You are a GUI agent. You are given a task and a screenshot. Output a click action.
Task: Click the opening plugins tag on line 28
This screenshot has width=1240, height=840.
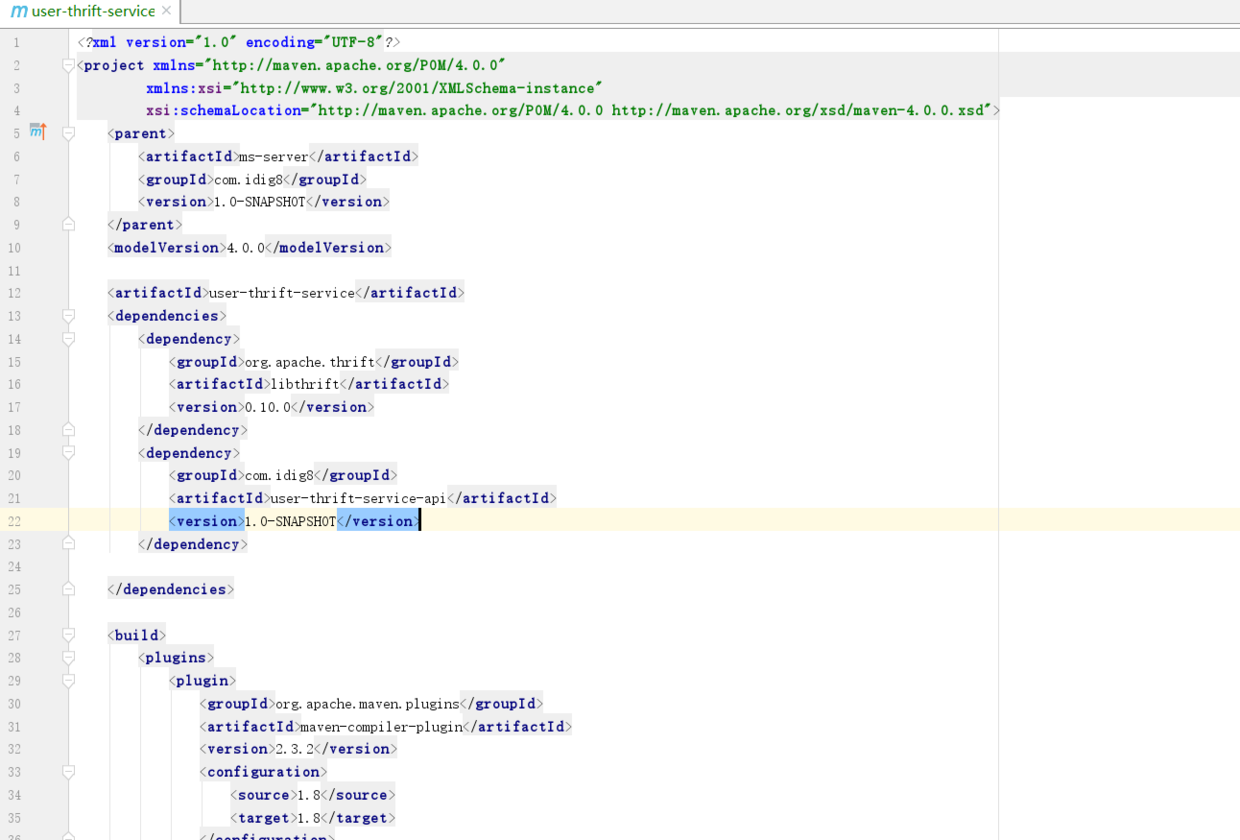pyautogui.click(x=176, y=658)
